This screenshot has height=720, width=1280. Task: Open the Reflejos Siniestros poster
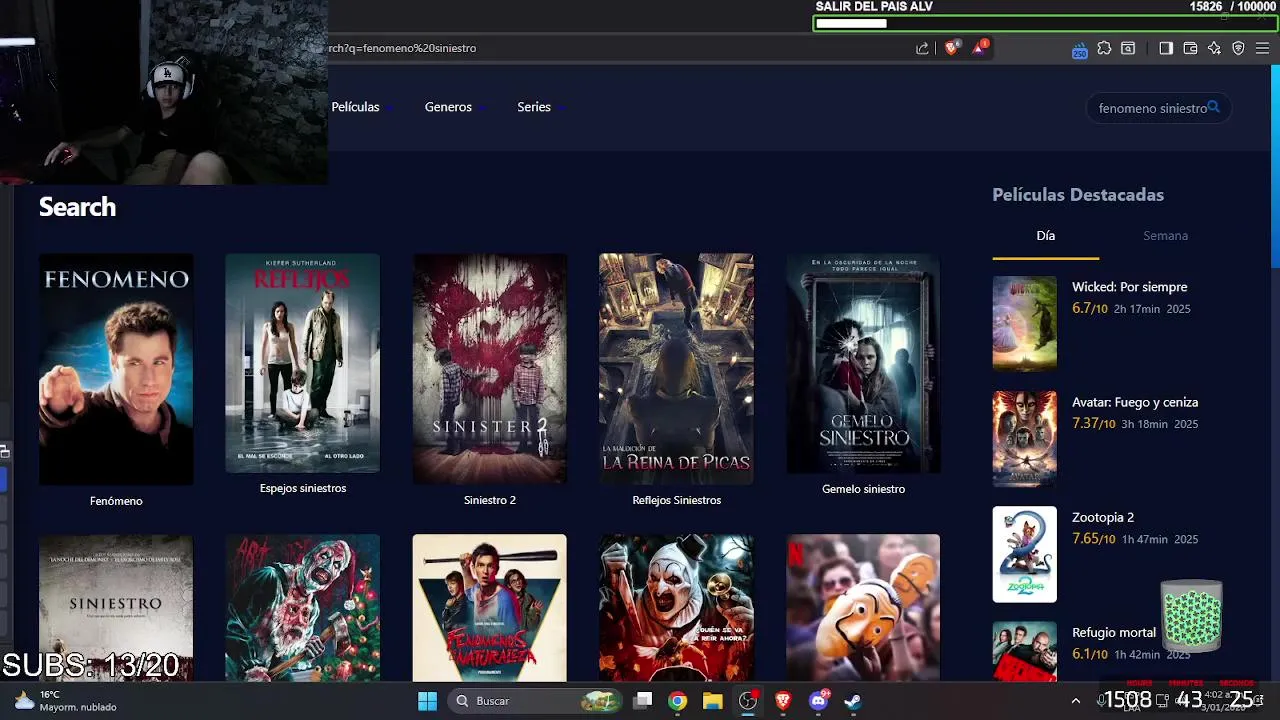(x=676, y=369)
